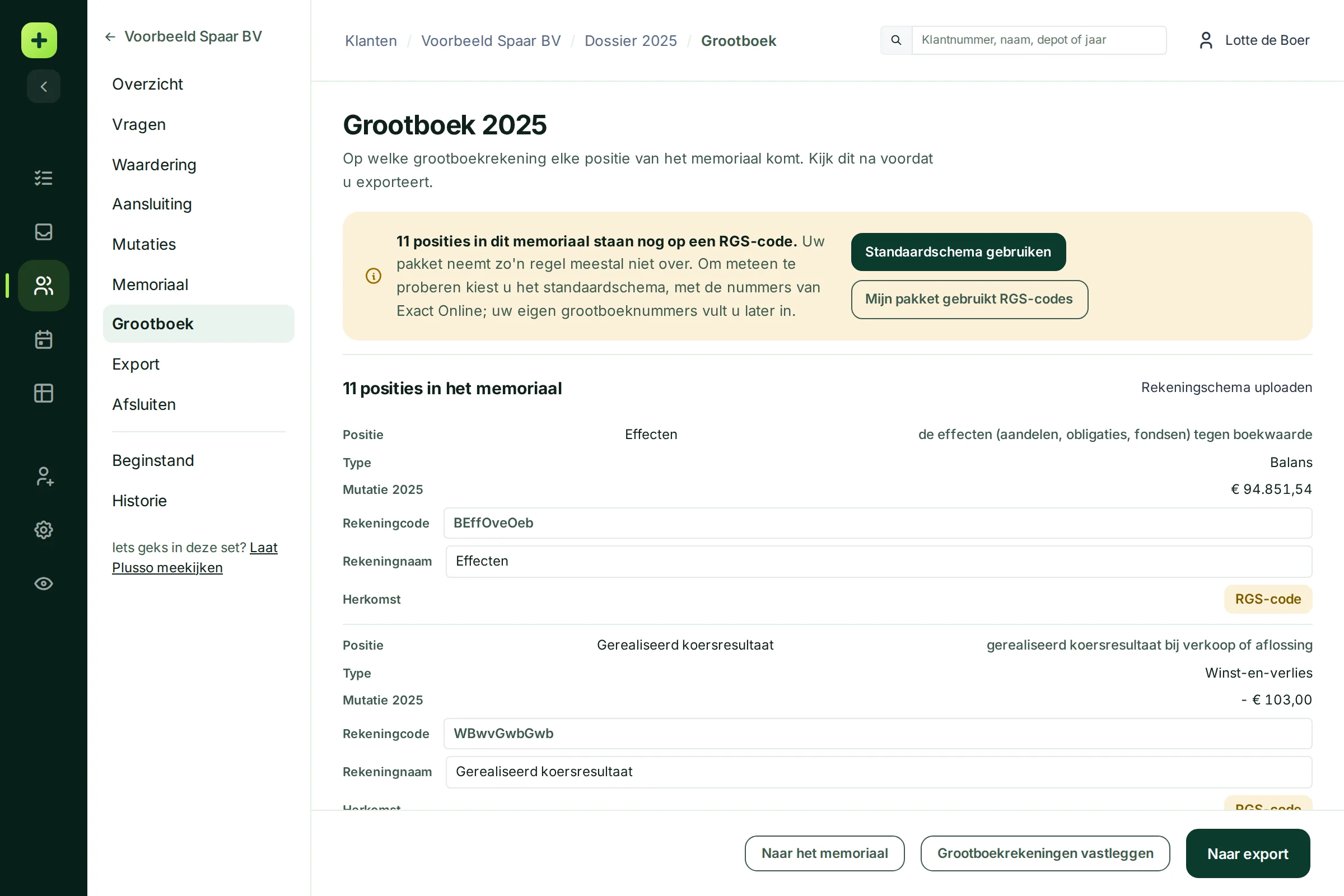
Task: Click Rekeningschema uploaden link
Action: pyautogui.click(x=1226, y=388)
